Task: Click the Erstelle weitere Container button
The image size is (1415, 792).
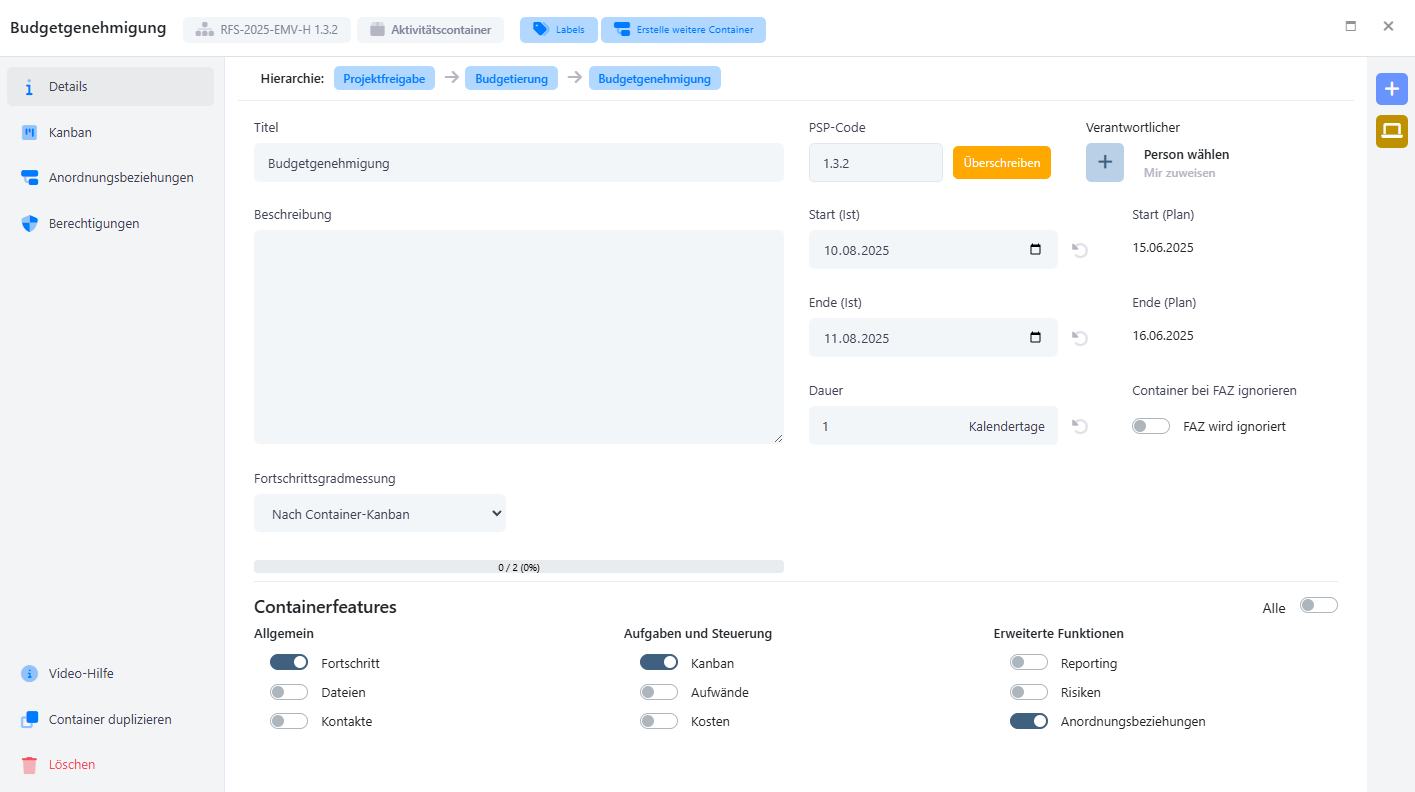Action: point(683,30)
